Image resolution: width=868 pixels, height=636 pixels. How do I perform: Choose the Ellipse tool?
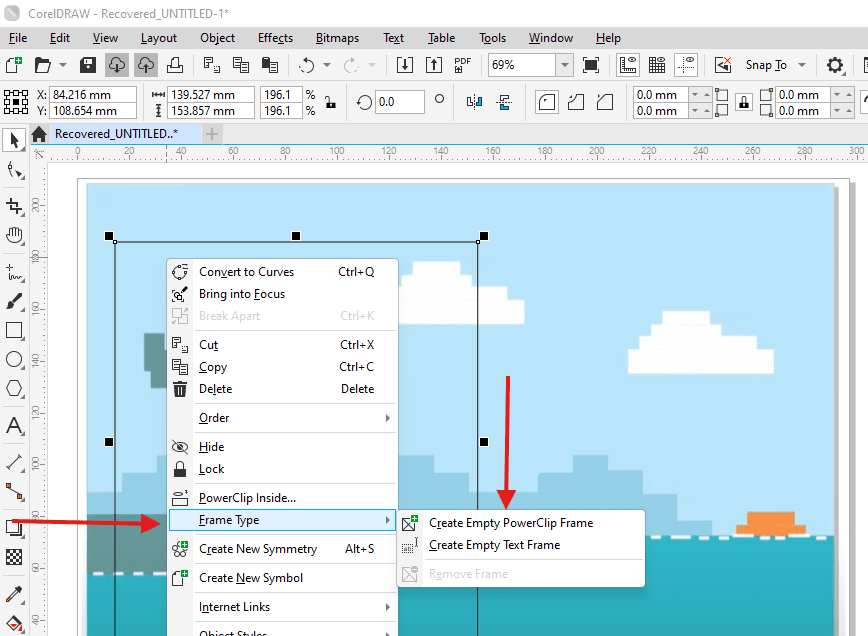14,359
